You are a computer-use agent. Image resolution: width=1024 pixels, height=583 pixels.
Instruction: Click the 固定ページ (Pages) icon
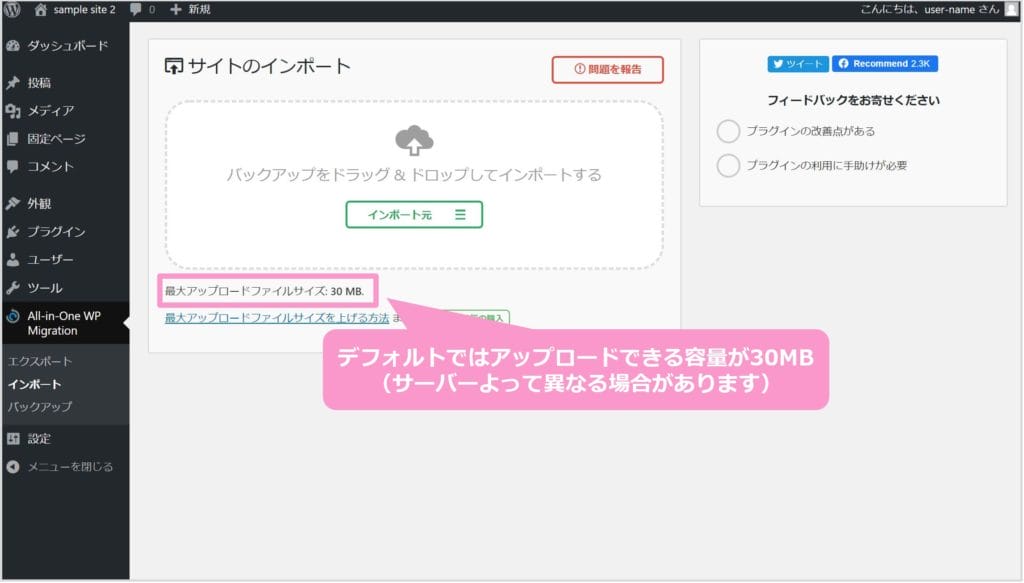click(13, 138)
